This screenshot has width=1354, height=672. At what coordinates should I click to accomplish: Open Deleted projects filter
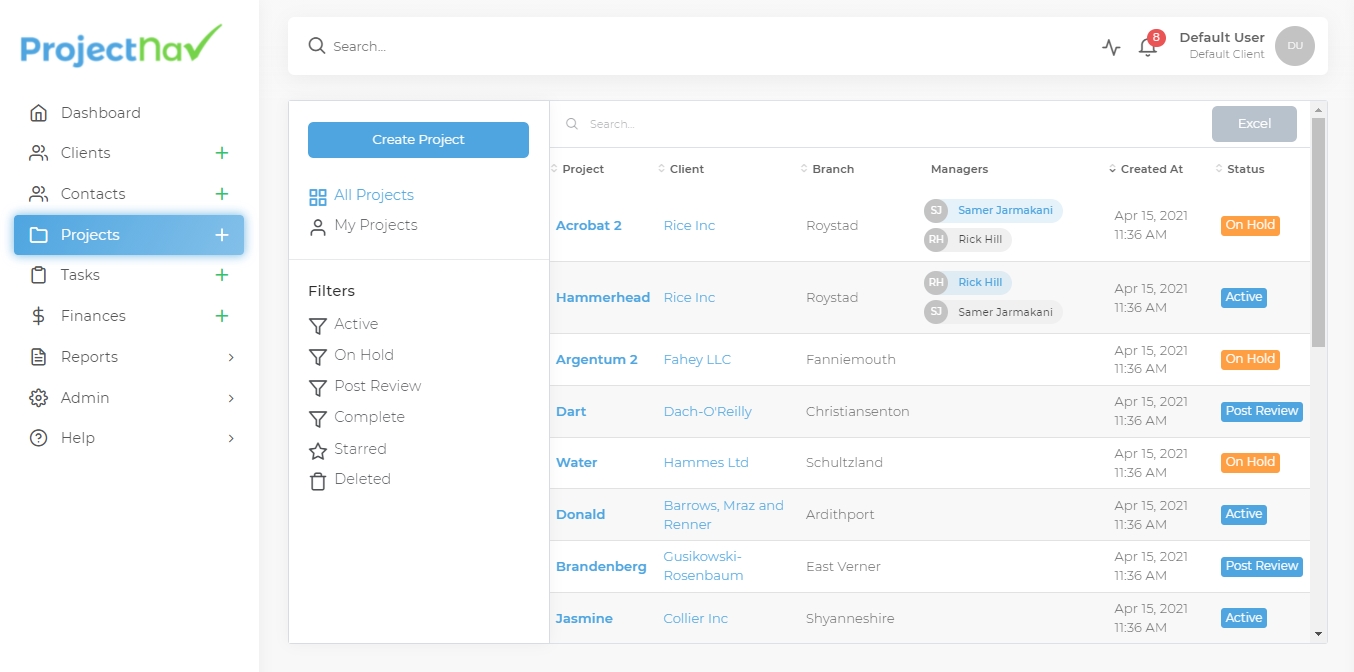pos(362,479)
